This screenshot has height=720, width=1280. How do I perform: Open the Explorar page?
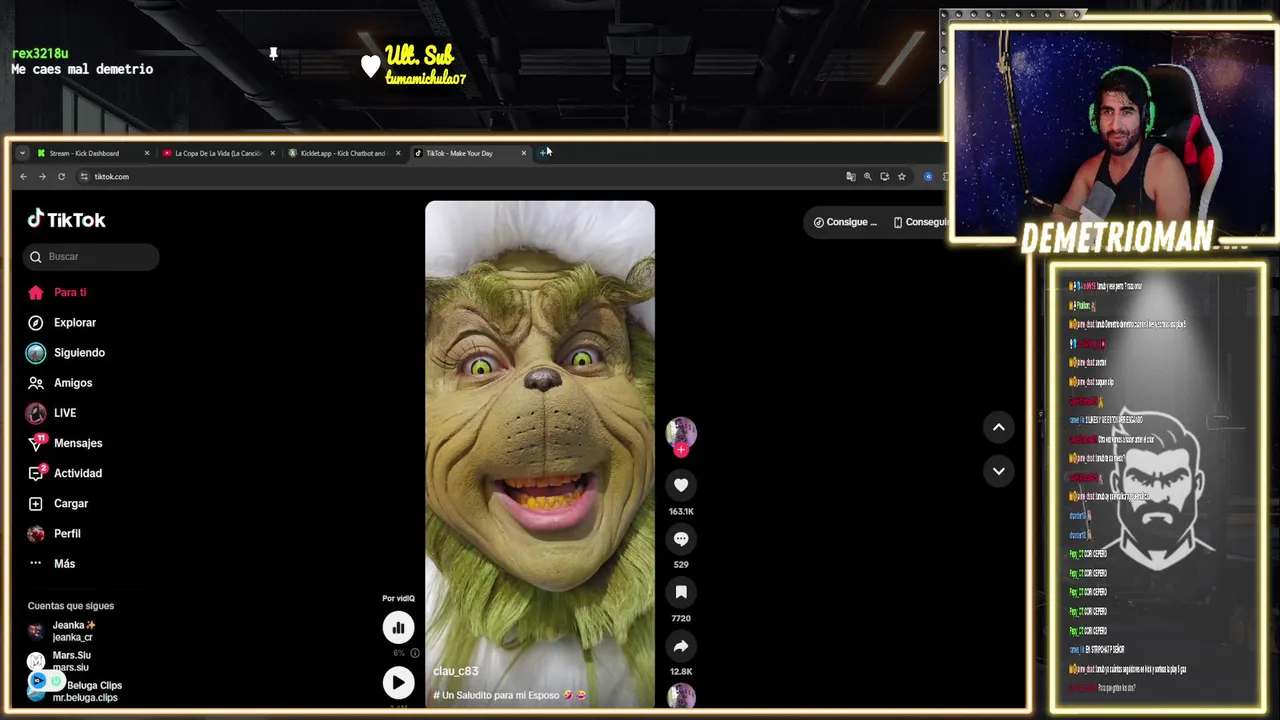click(62, 323)
